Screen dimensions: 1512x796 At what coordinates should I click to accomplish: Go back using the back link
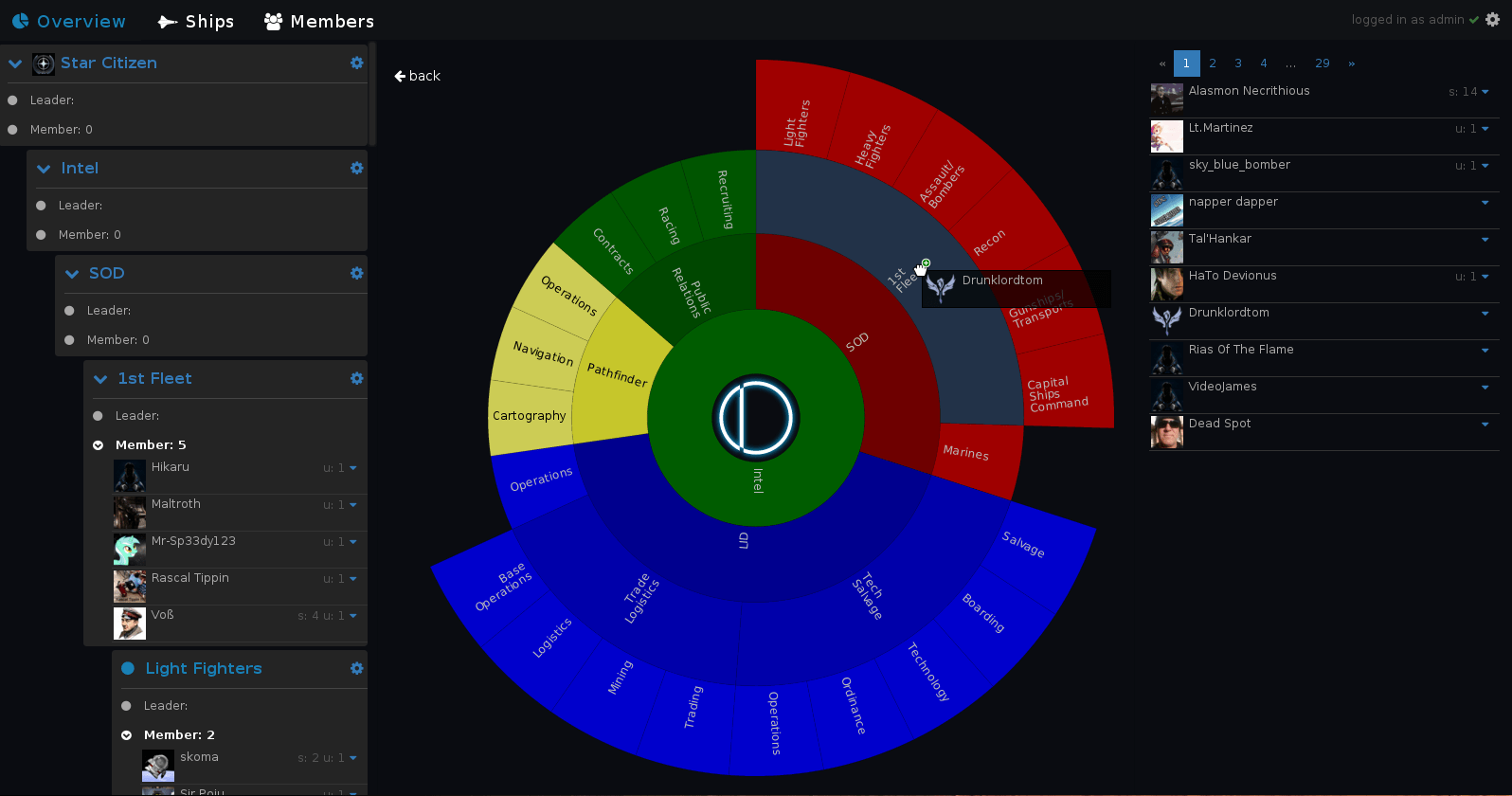click(418, 76)
